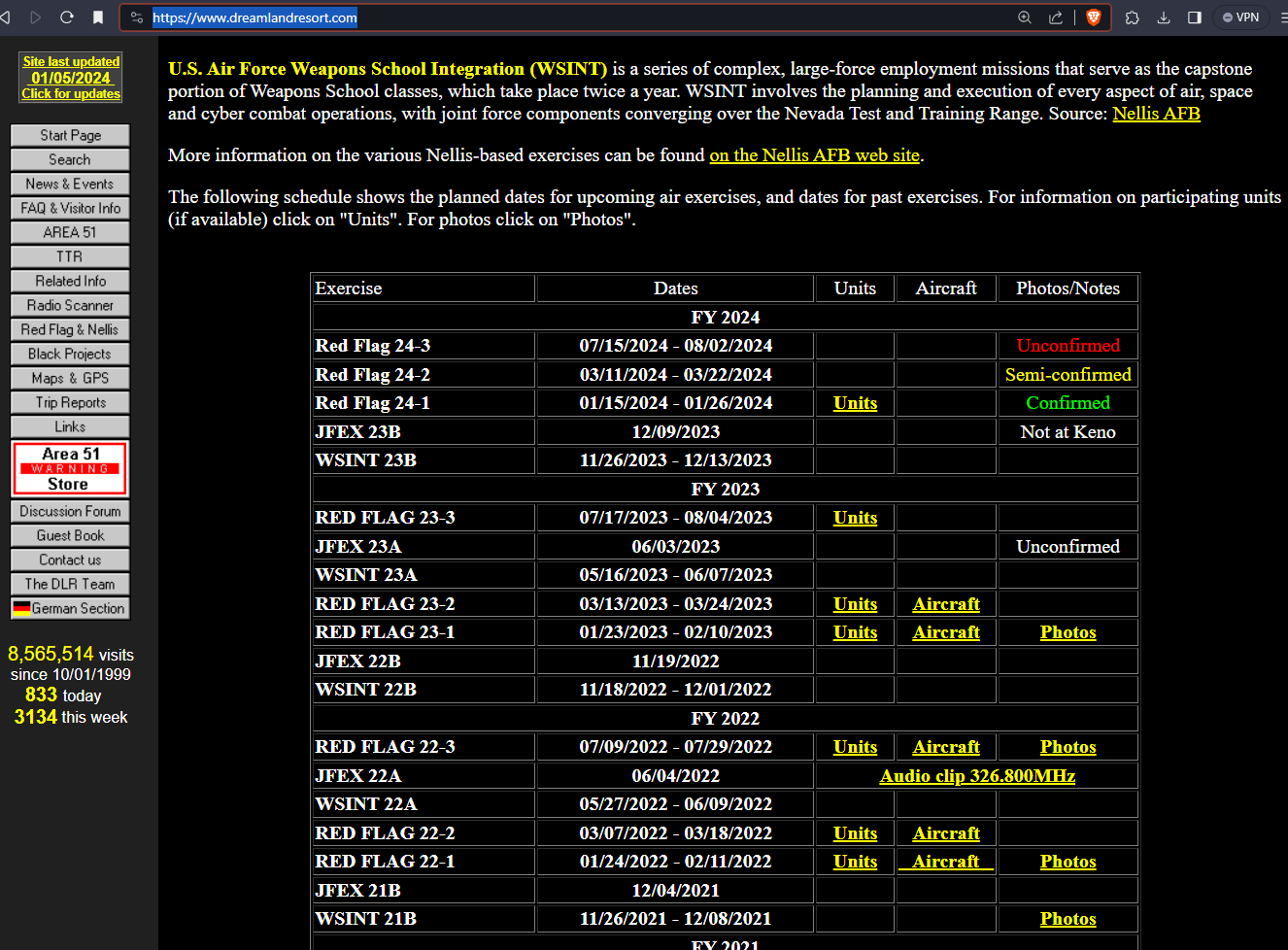The image size is (1288, 950).
Task: Select the 'FY 2023' header row
Action: coord(725,490)
